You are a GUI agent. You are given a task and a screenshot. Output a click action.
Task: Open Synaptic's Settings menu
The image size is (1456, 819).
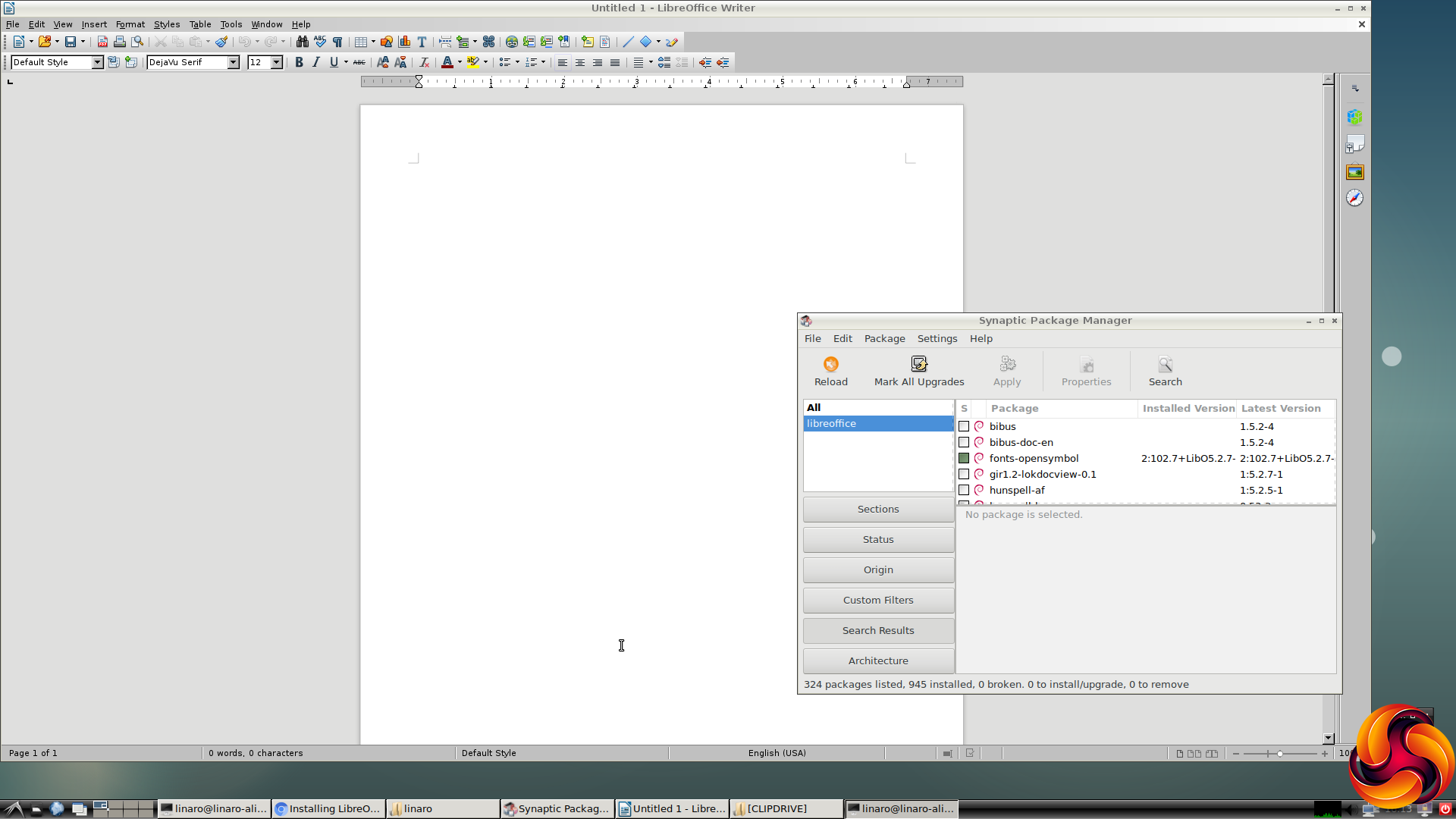tap(937, 339)
